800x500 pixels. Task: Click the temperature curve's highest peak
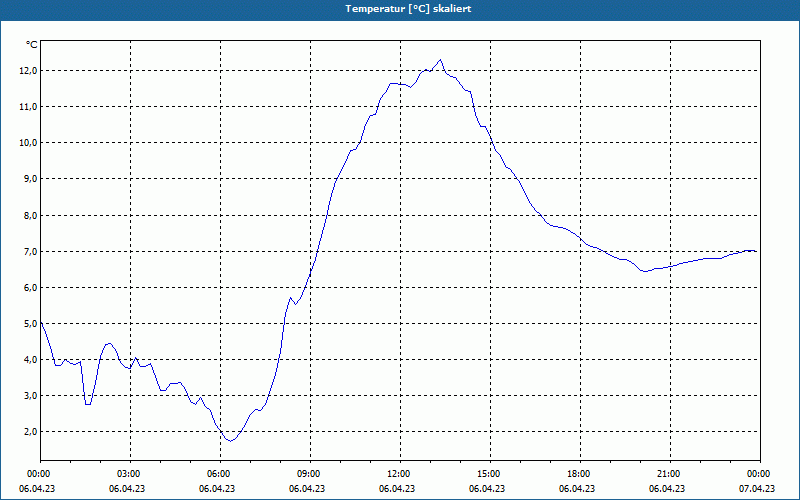point(440,60)
